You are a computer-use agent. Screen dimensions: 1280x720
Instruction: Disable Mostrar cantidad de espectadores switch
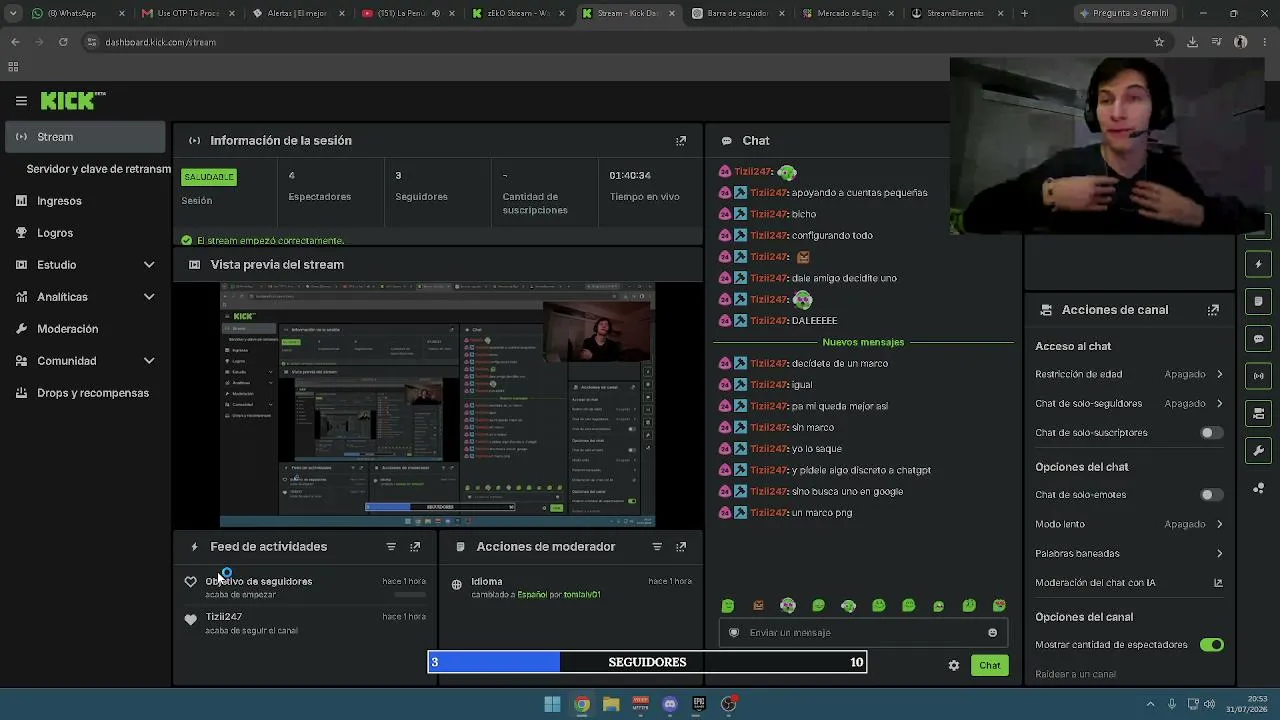pos(1211,645)
